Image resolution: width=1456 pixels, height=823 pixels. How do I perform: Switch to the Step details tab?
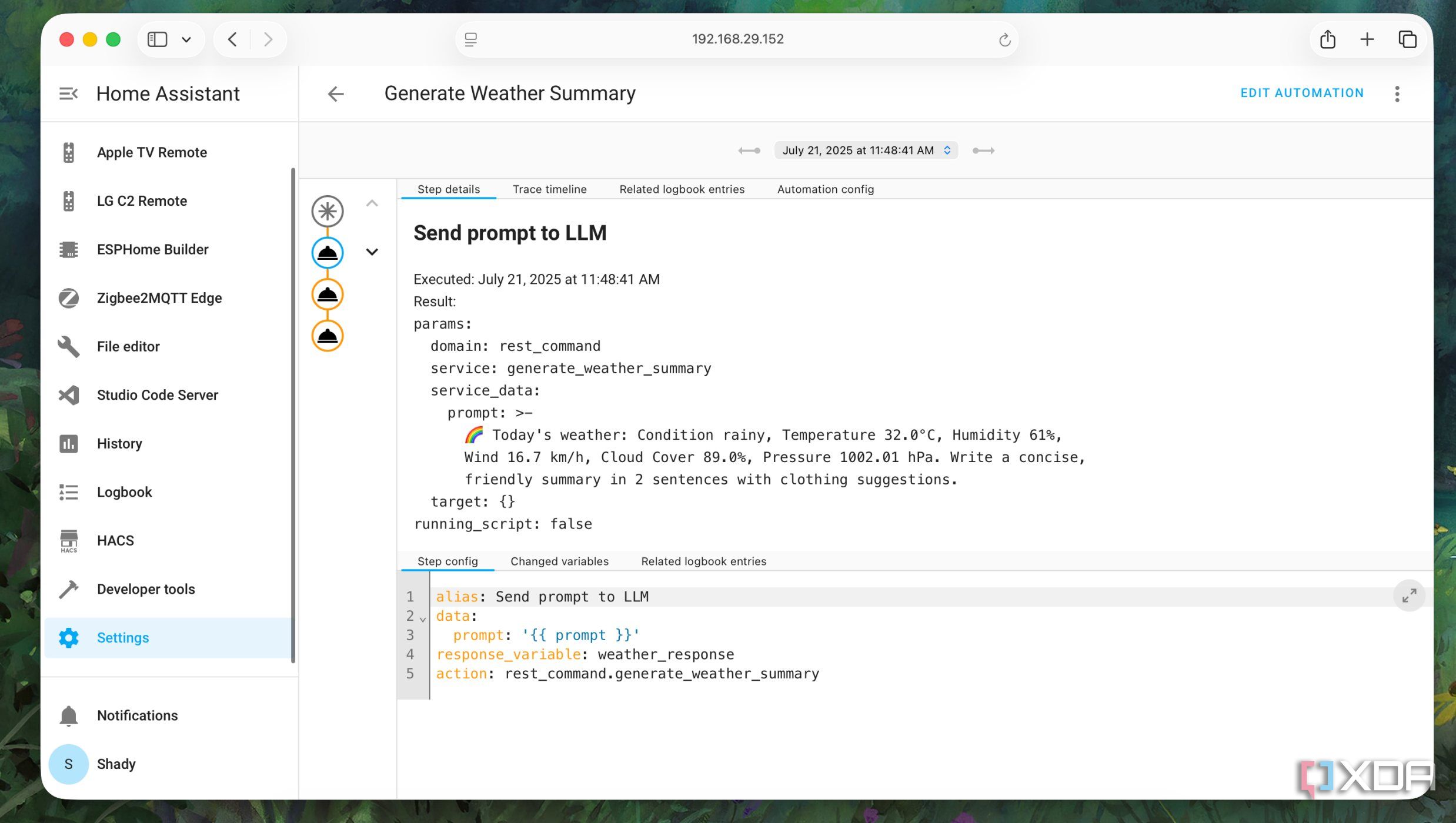(x=448, y=189)
